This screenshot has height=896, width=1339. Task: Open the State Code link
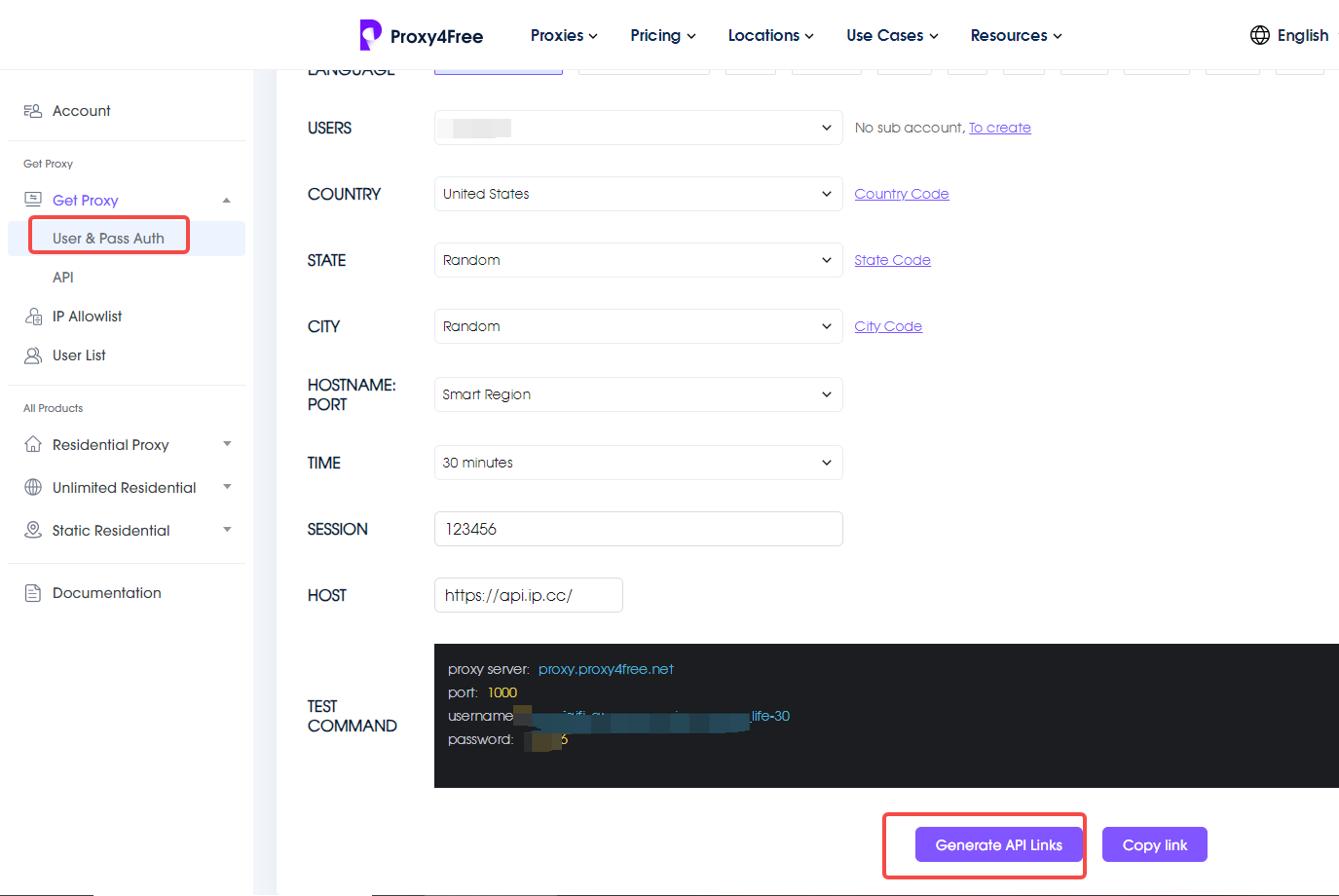click(x=892, y=260)
